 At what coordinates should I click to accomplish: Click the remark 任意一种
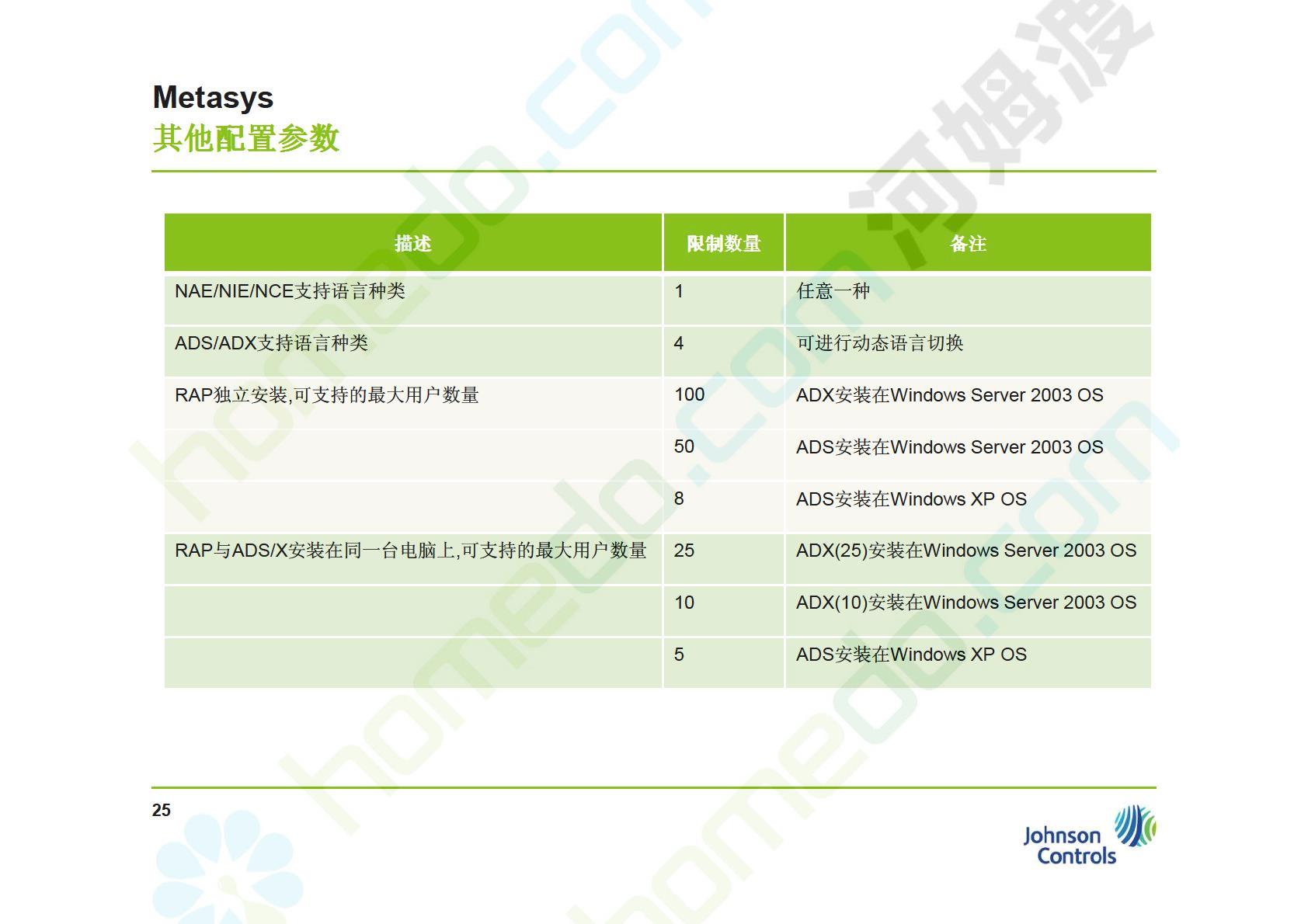coord(833,291)
